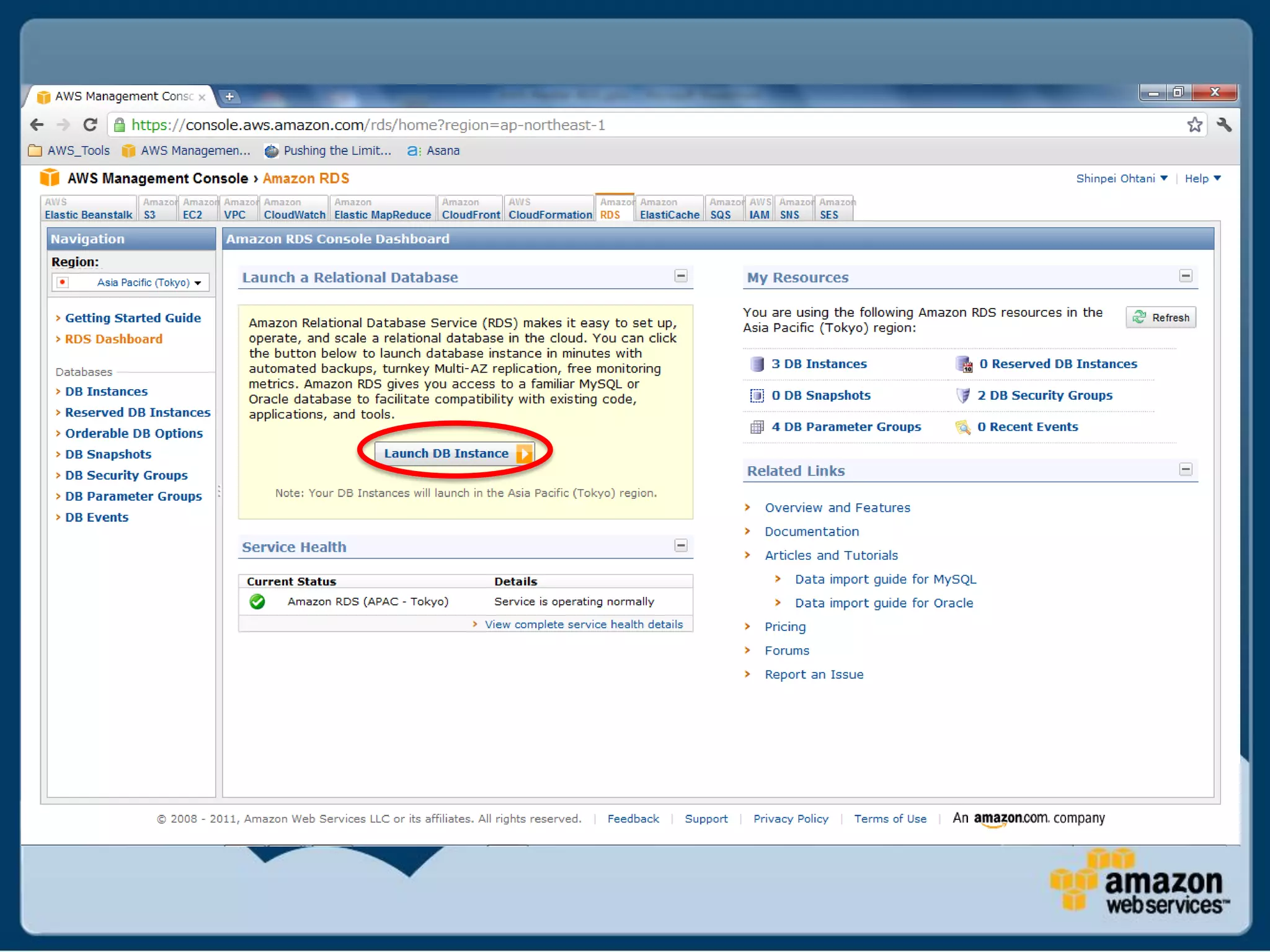Click the DB Instances cylinder icon
1270x952 pixels.
[x=757, y=364]
